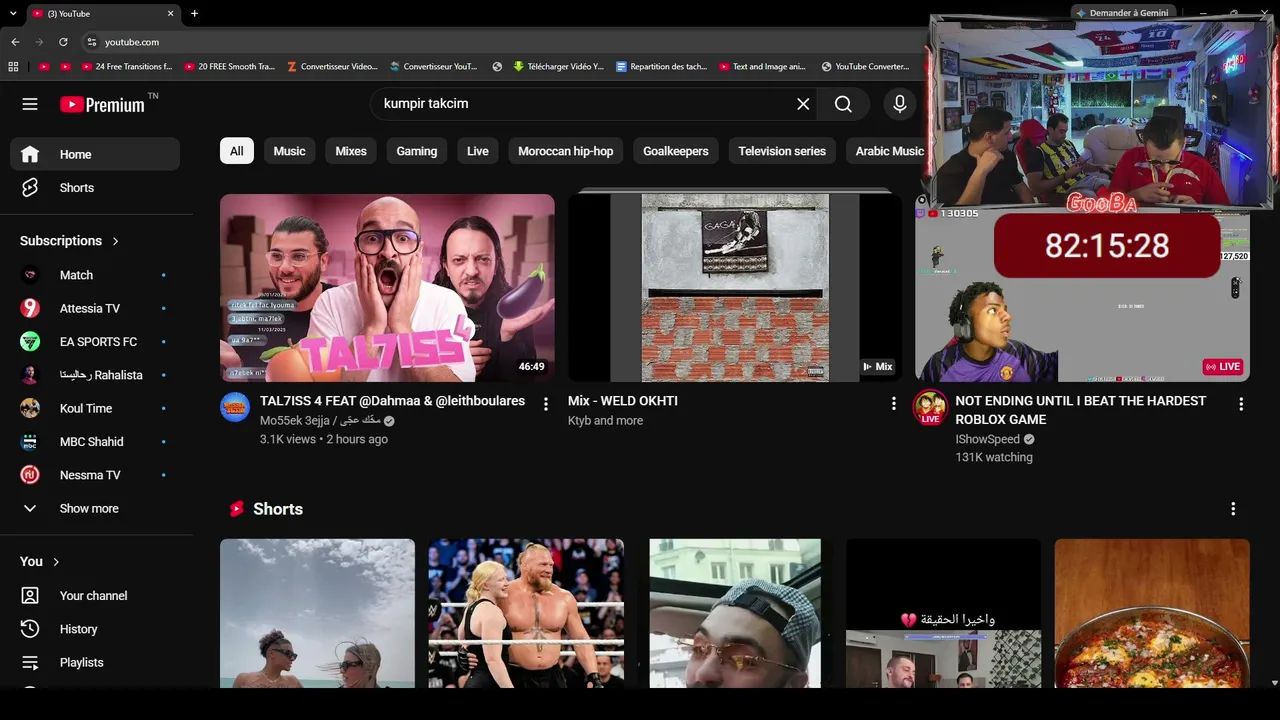The width and height of the screenshot is (1280, 720).
Task: Click the browser forward arrow
Action: [39, 42]
